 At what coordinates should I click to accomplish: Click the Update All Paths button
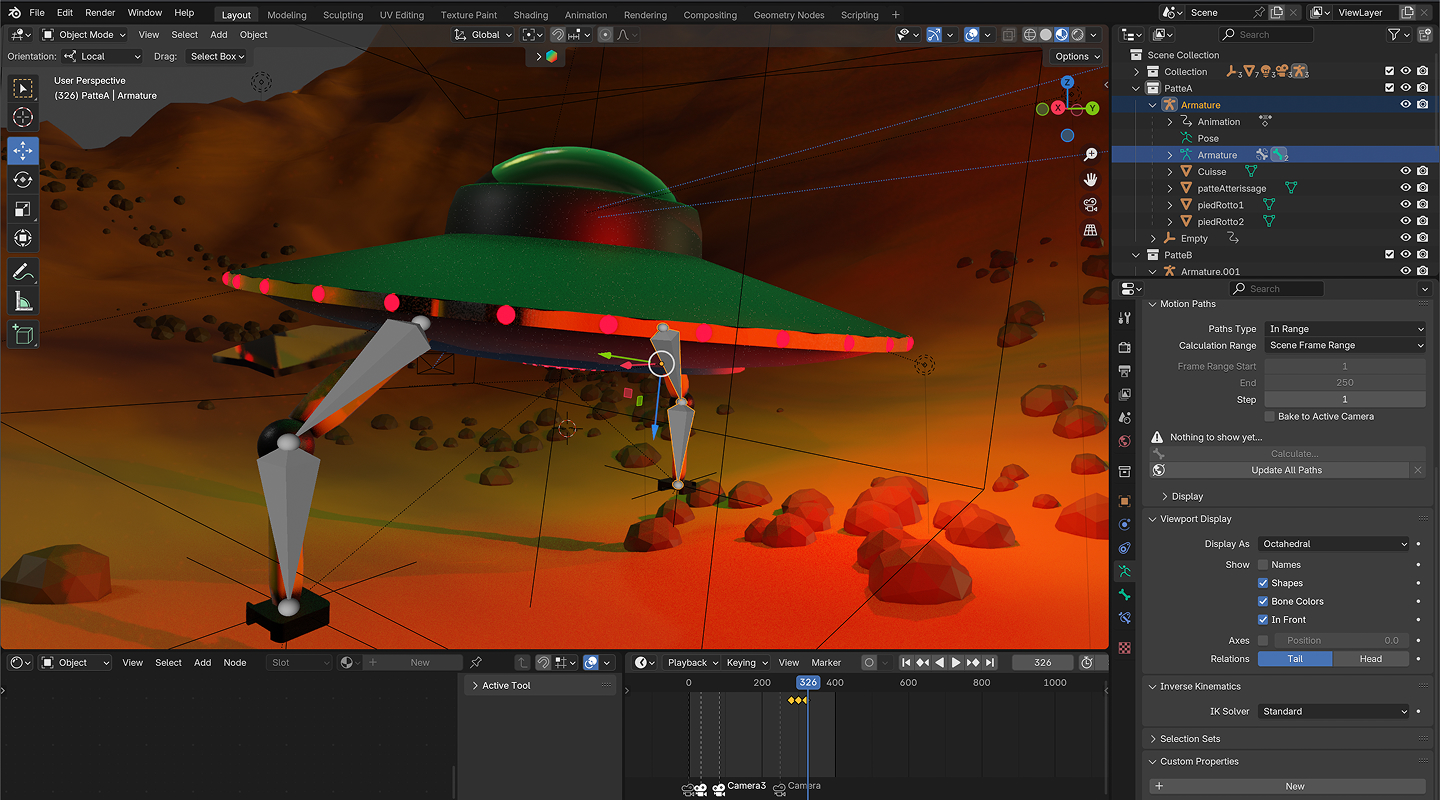1287,470
